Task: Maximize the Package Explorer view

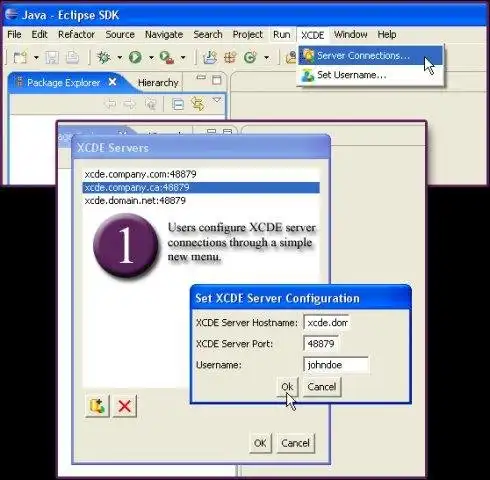Action: pyautogui.click(x=217, y=80)
